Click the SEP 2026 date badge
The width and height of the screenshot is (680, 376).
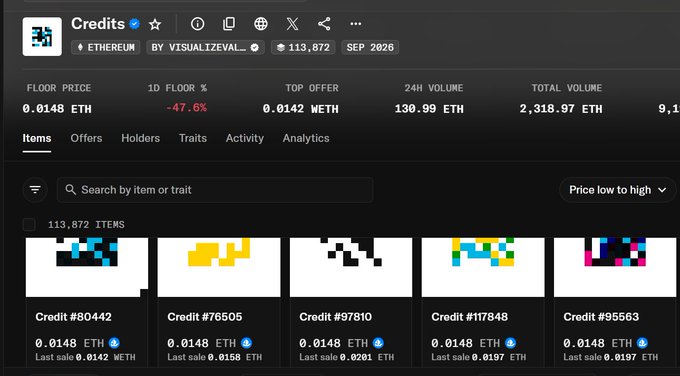[x=370, y=47]
